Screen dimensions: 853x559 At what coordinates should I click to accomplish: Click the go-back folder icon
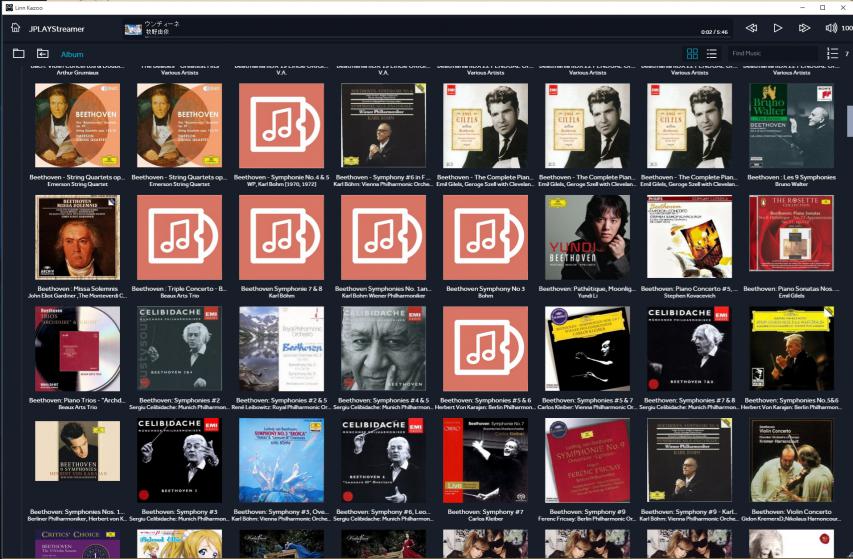(43, 54)
